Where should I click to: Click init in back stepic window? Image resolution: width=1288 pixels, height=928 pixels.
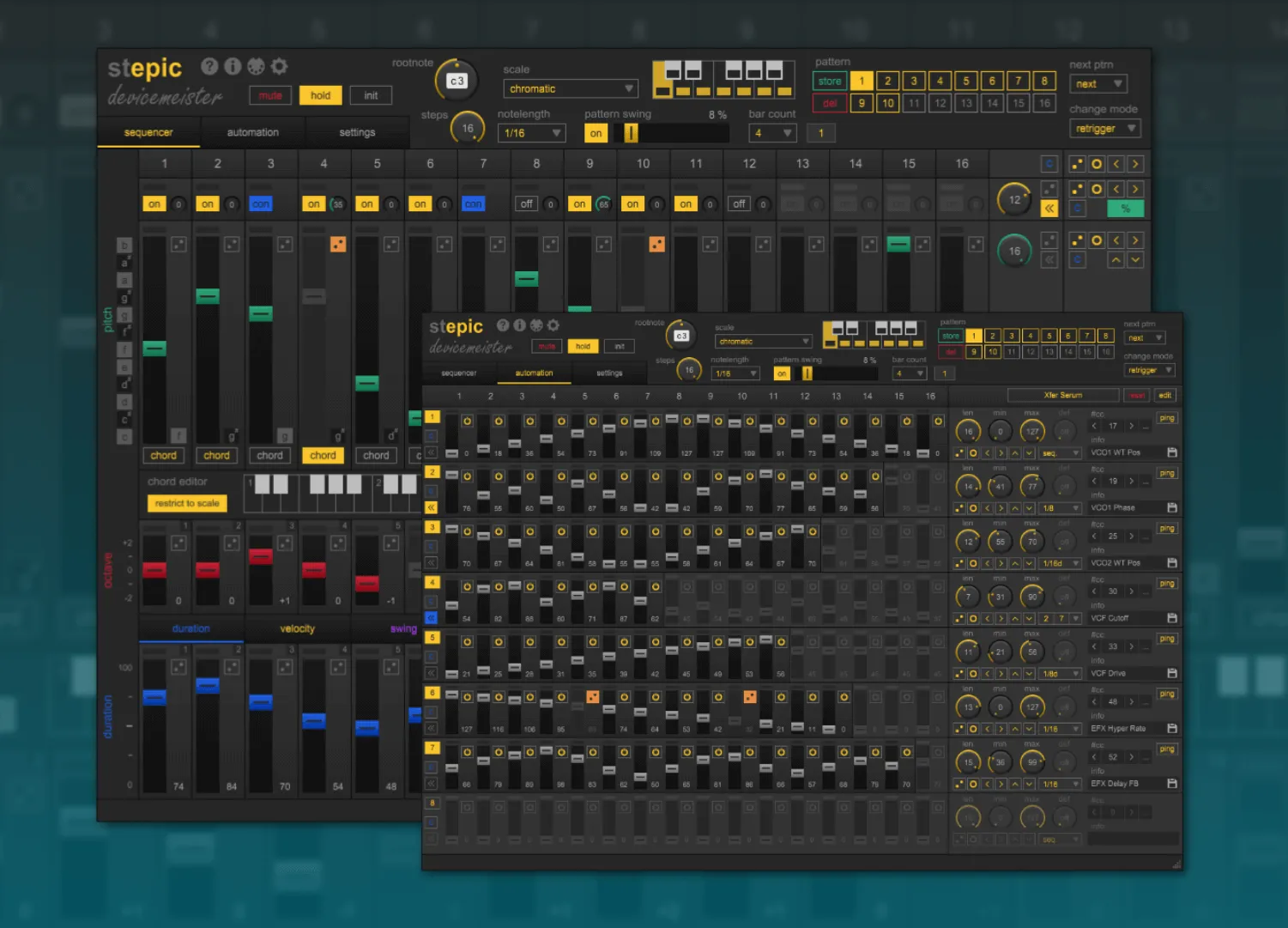pyautogui.click(x=371, y=95)
